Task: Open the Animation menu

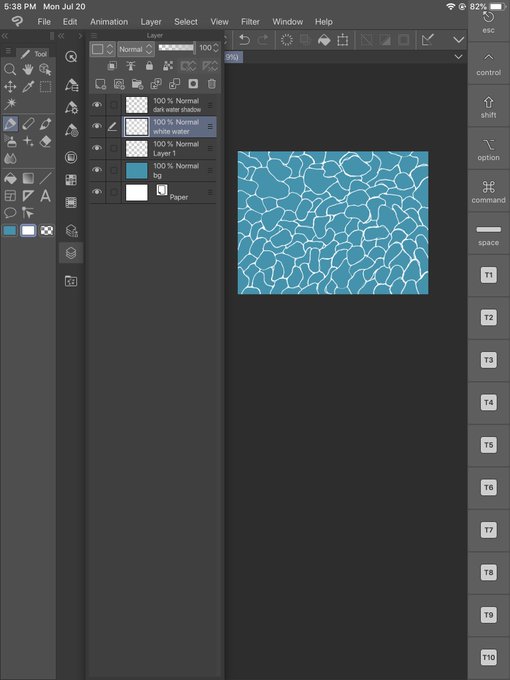Action: (x=109, y=22)
